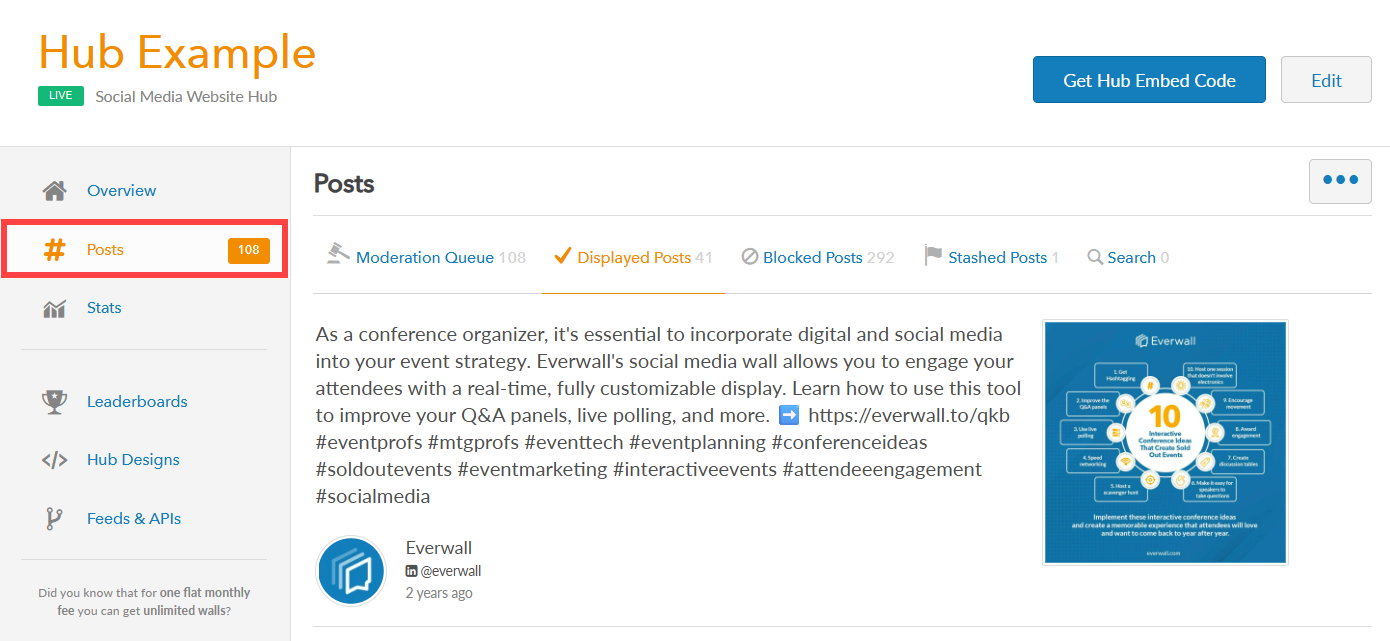Click the Get Hub Embed Code button
Viewport: 1390px width, 641px height.
(x=1149, y=80)
